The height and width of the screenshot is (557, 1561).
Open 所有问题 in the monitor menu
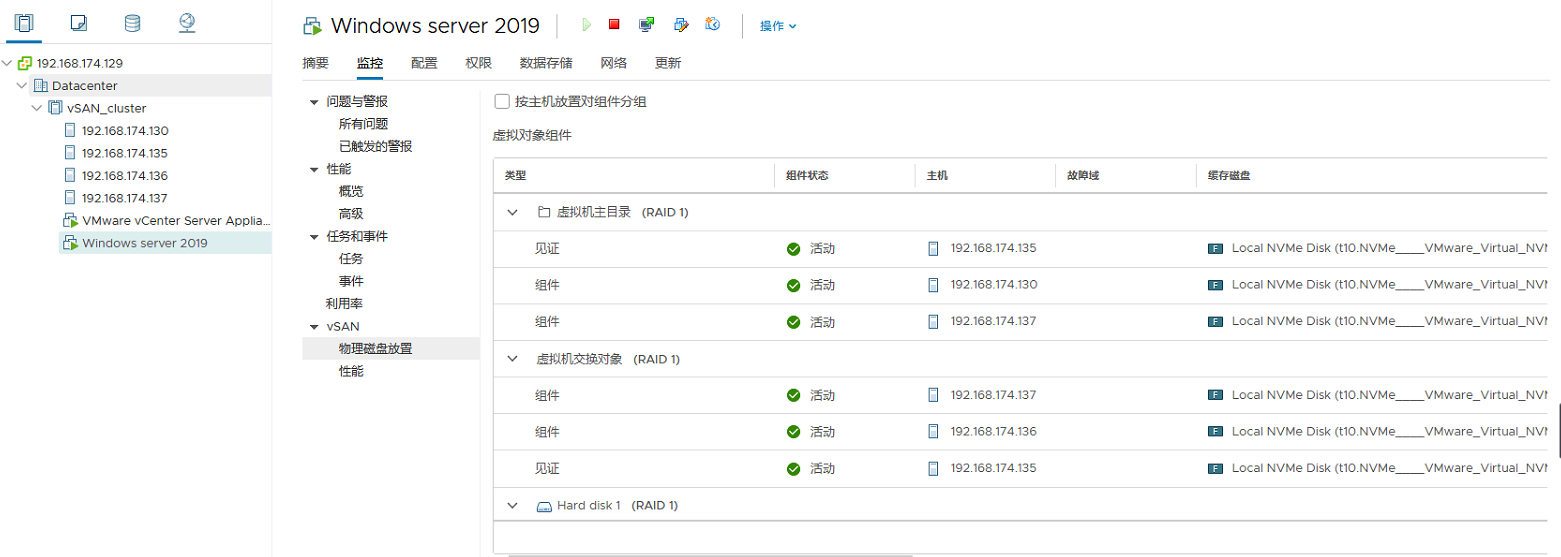(x=363, y=124)
